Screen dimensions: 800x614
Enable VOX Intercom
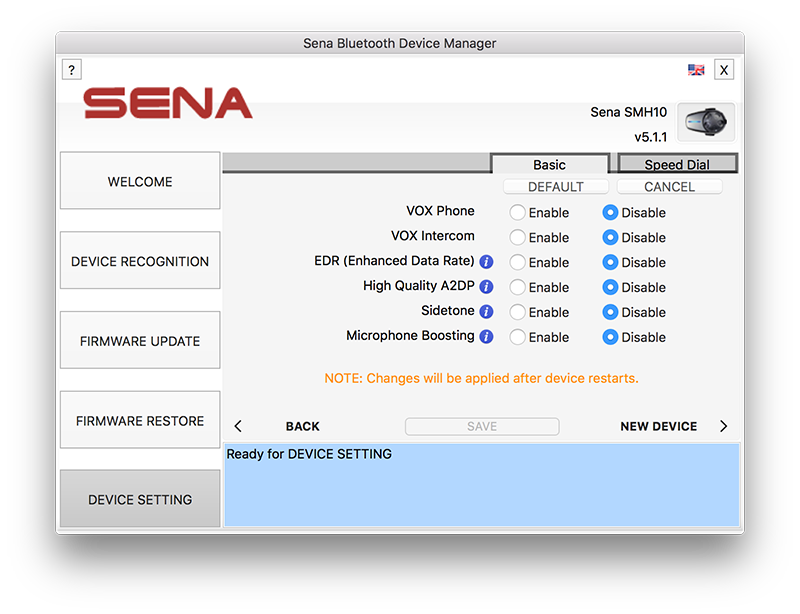[x=517, y=237]
